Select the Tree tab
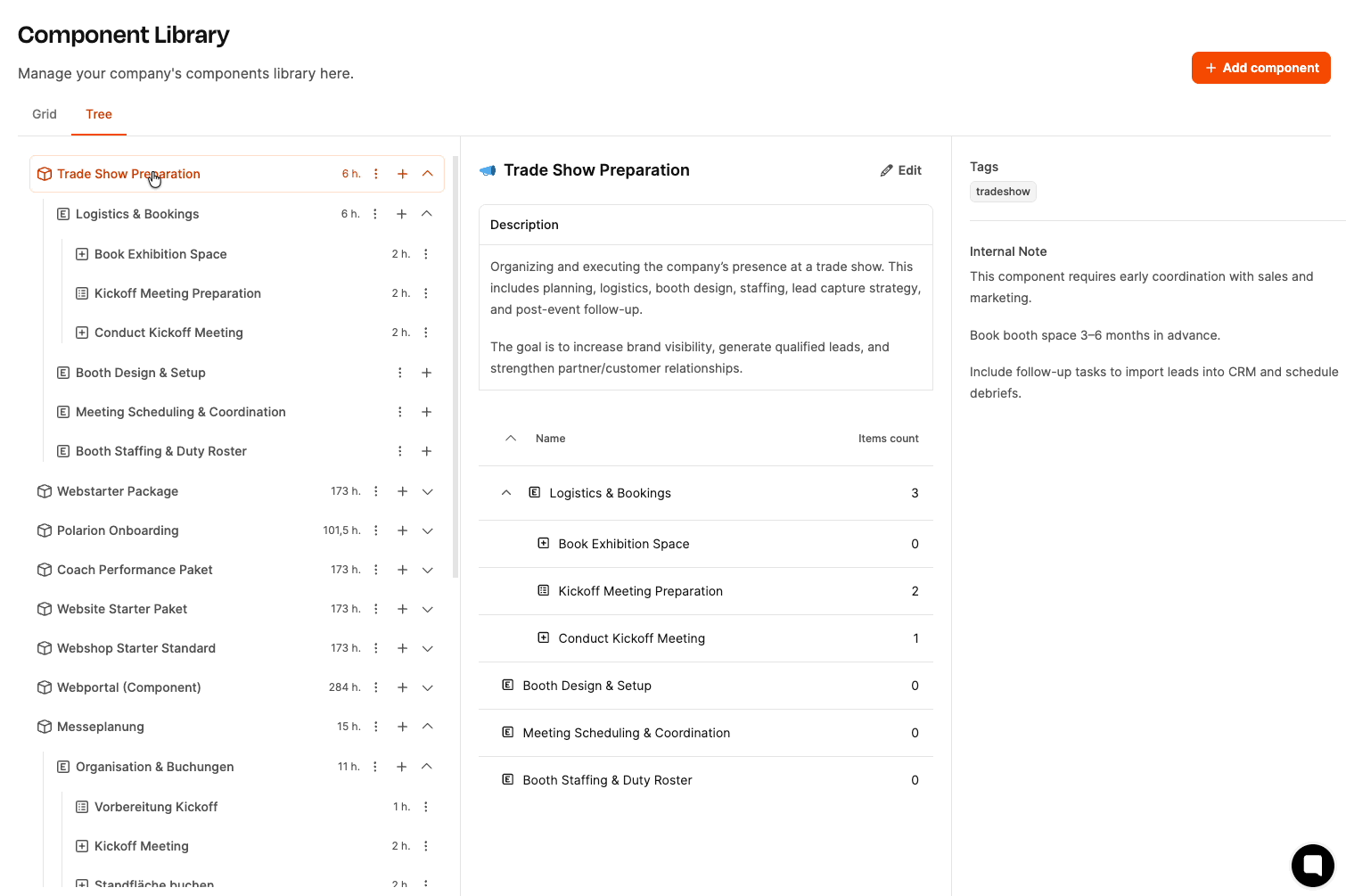 pos(99,114)
